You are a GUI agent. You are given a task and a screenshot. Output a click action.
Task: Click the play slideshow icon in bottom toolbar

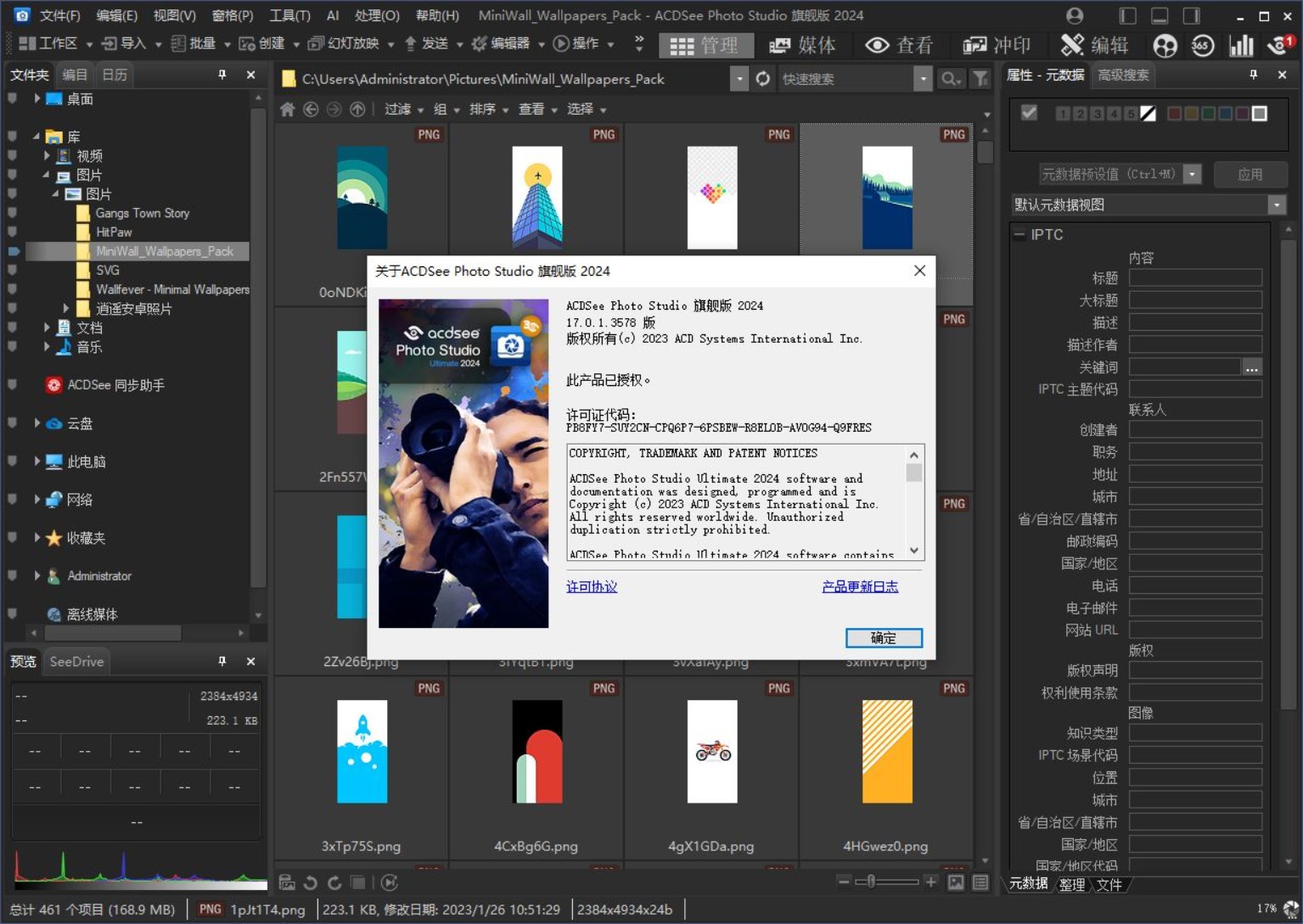tap(389, 882)
